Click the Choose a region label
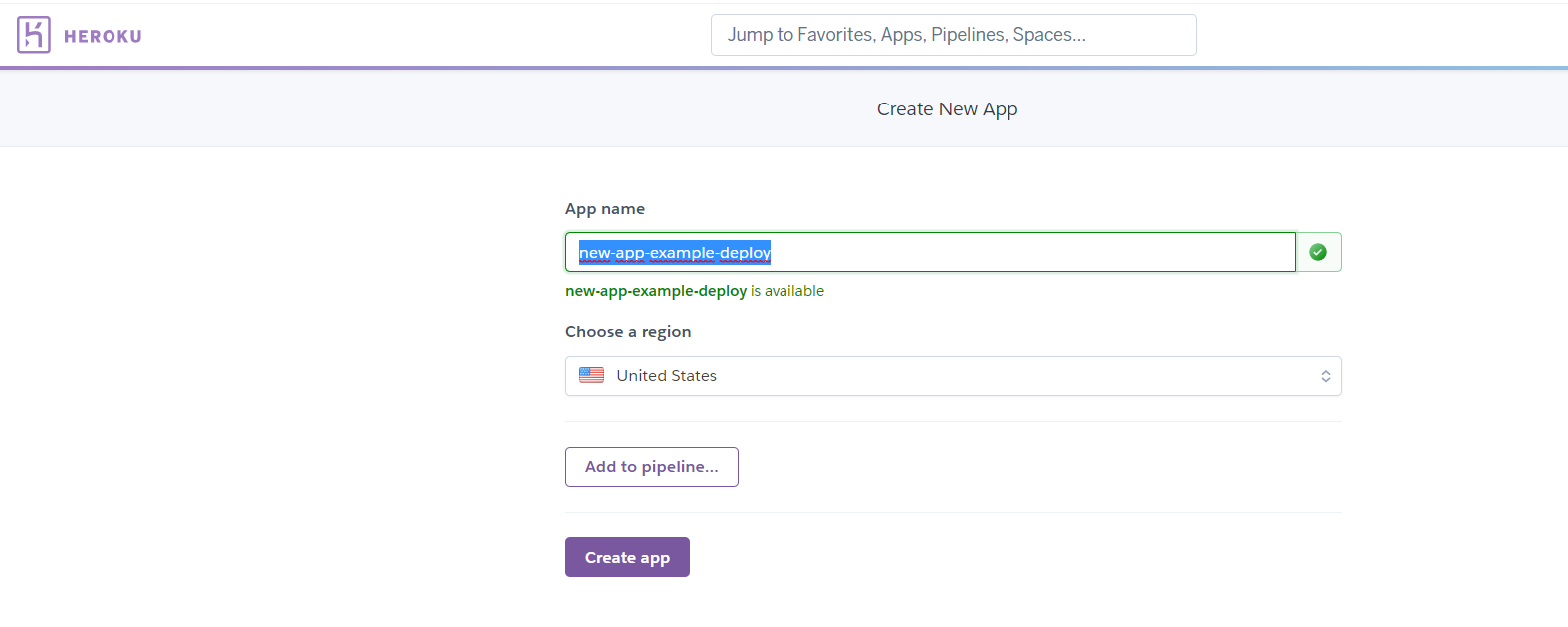Viewport: 1568px width, 627px height. click(628, 332)
